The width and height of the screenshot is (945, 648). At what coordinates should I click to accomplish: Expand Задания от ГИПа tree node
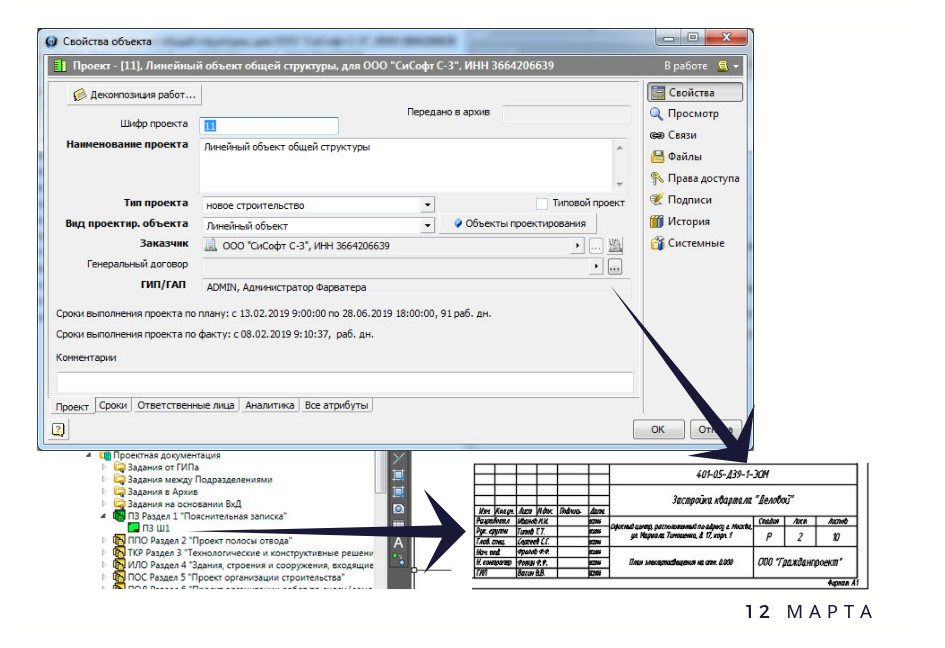click(x=103, y=467)
